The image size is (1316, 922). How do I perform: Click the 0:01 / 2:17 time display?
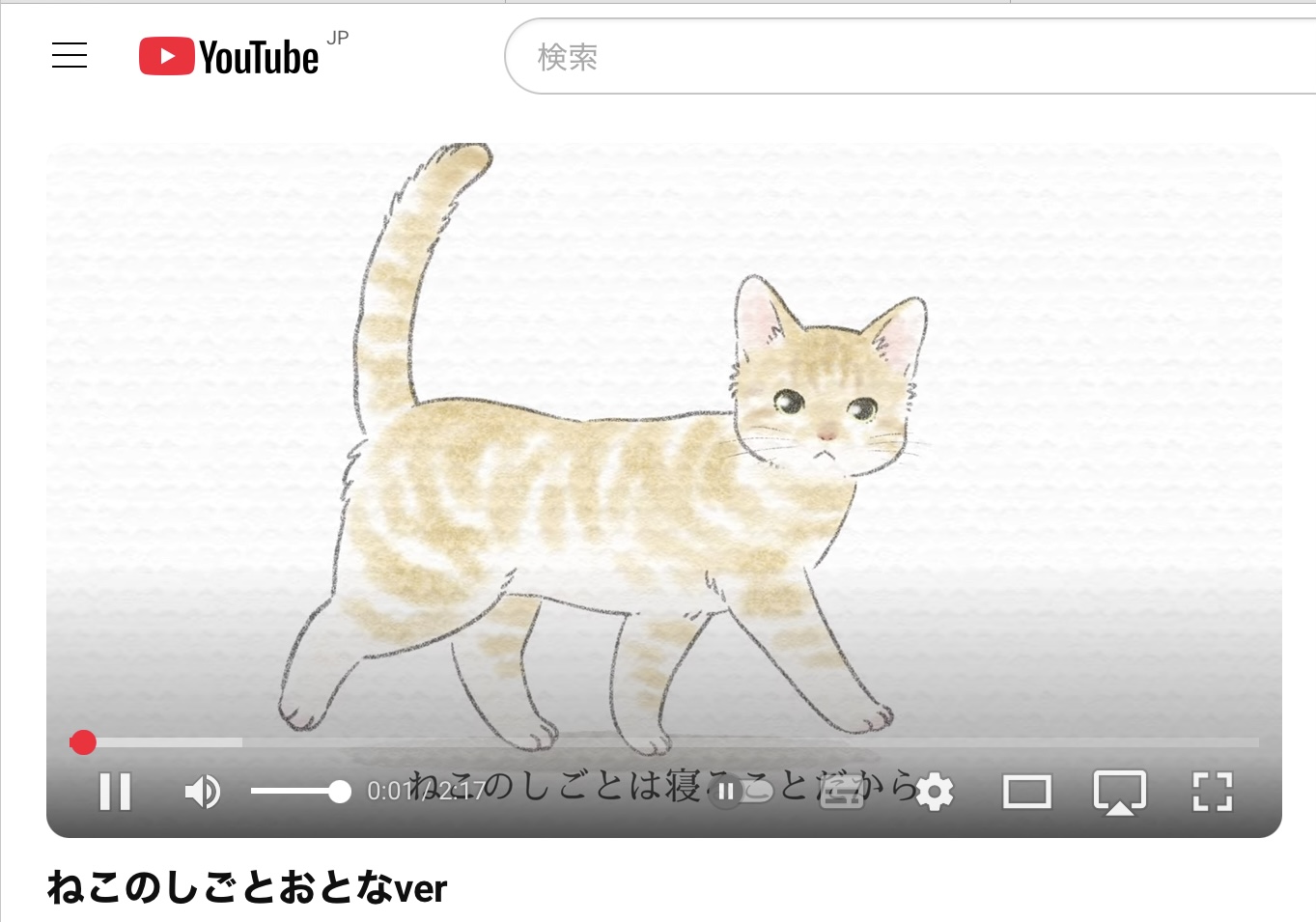(x=425, y=792)
